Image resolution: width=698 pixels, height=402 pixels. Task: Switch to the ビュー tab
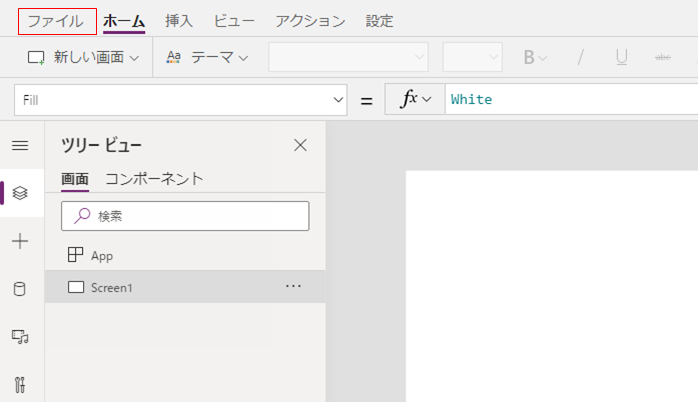tap(234, 21)
